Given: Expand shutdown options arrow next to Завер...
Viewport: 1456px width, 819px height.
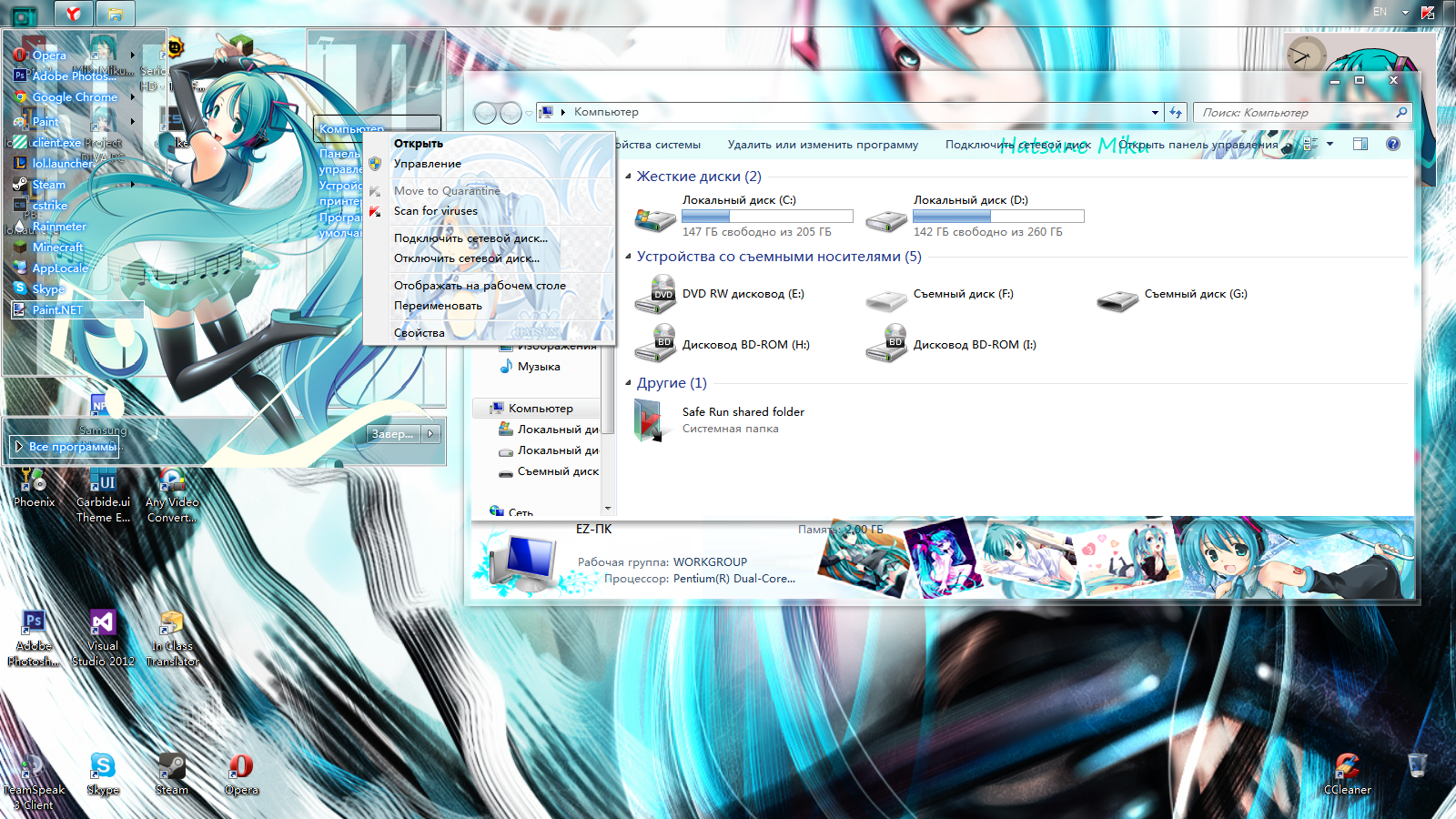Looking at the screenshot, I should [x=431, y=434].
